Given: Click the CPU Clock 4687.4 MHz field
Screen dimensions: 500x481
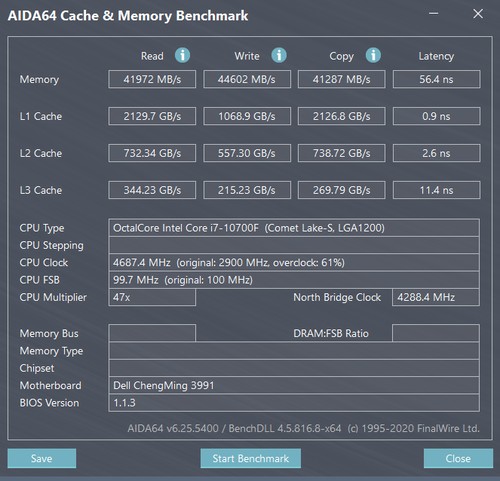Looking at the screenshot, I should [294, 263].
